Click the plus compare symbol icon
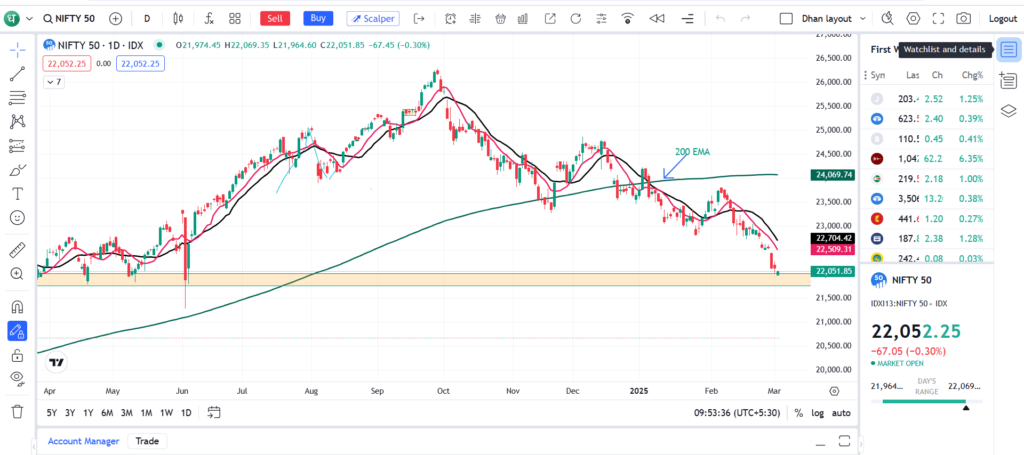This screenshot has height=455, width=1024. click(x=116, y=18)
